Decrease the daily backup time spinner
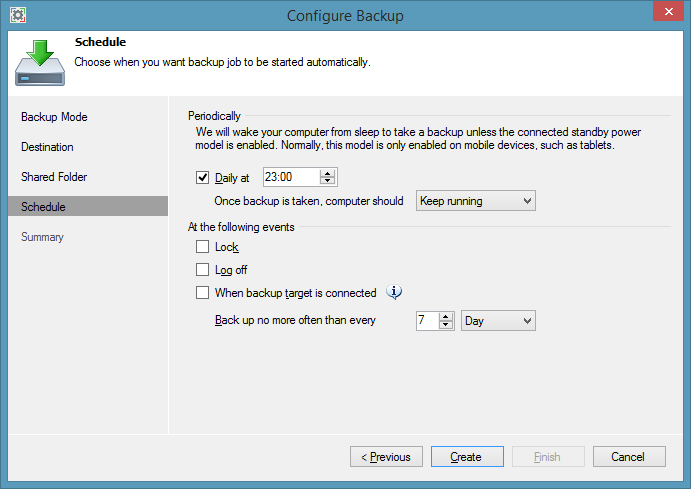Image resolution: width=691 pixels, height=489 pixels. [x=327, y=181]
